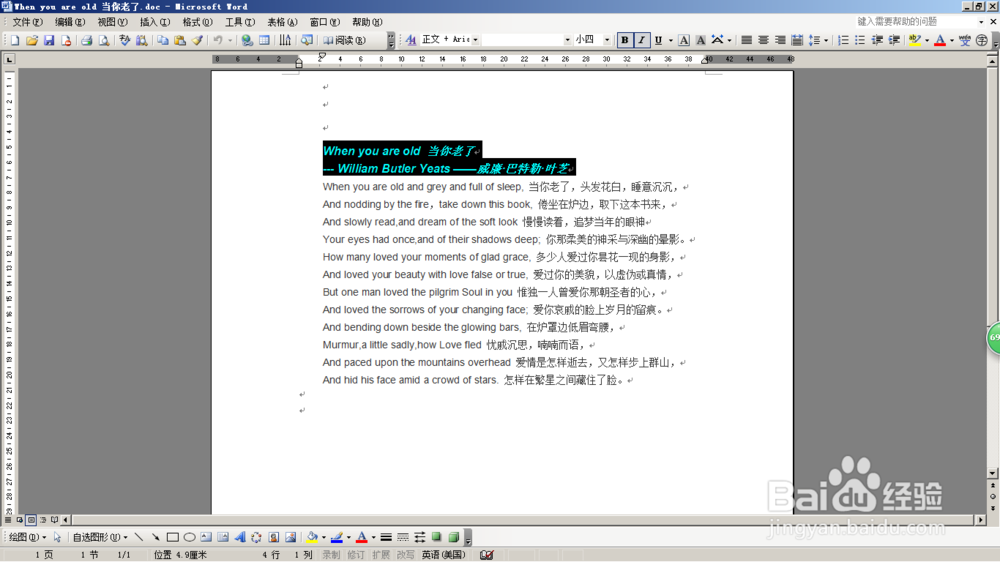Run the spelling and grammar check
The height and width of the screenshot is (562, 1000).
coord(124,40)
